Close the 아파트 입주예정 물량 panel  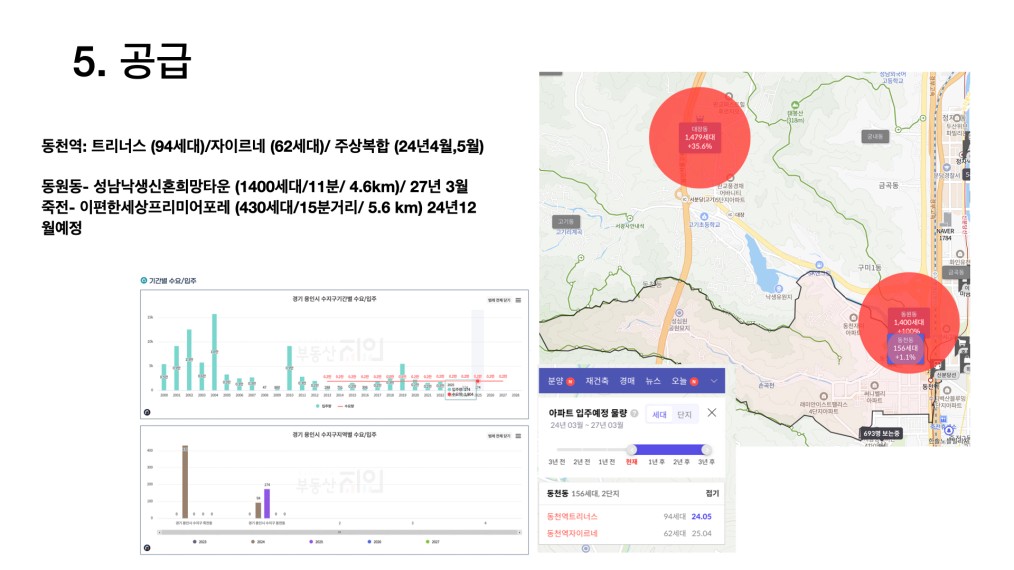pos(711,413)
